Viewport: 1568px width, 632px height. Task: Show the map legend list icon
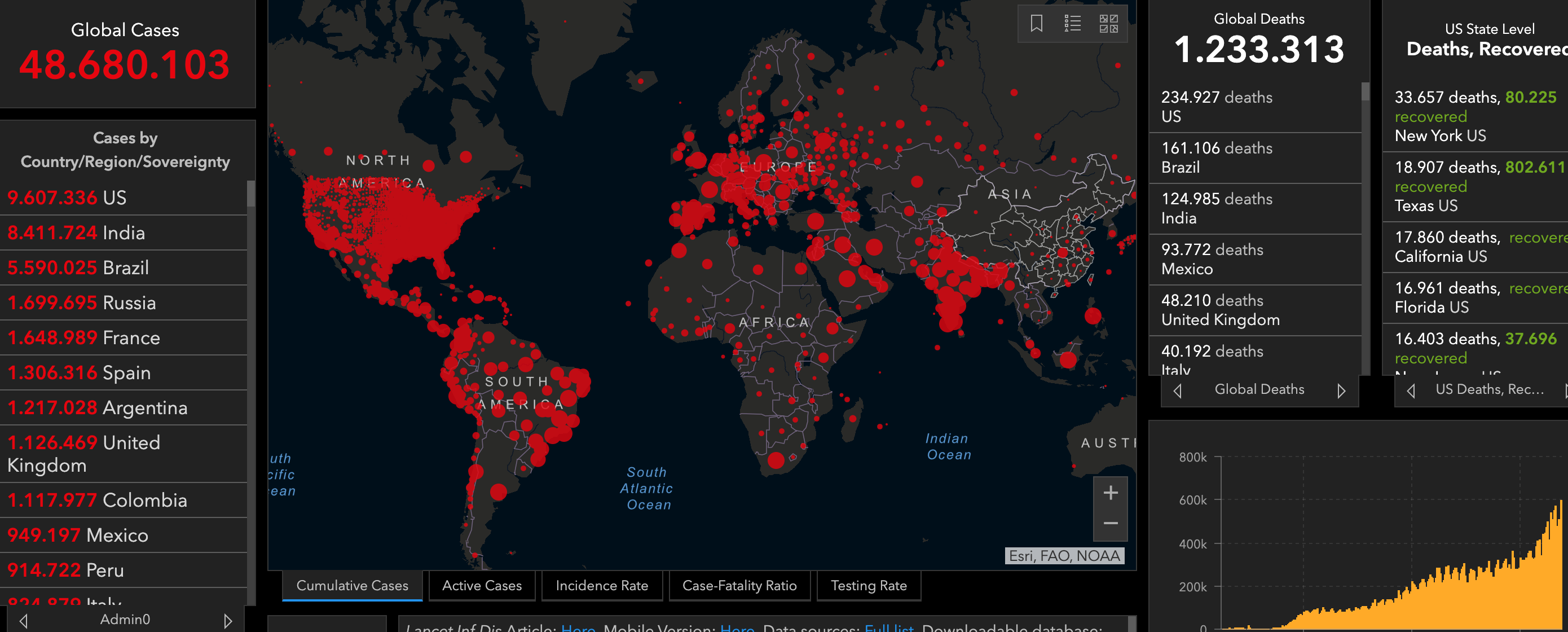tap(1073, 23)
